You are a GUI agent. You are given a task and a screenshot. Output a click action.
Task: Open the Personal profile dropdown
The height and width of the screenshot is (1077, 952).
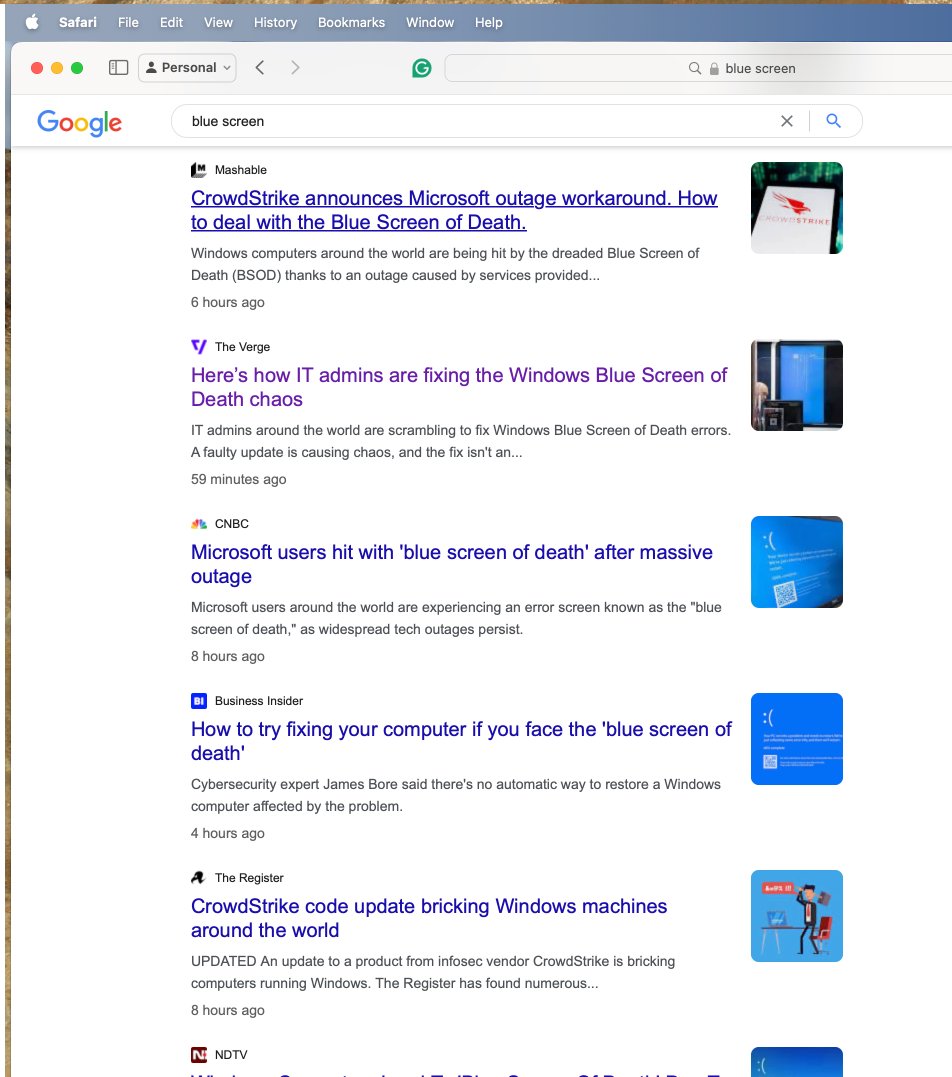(x=187, y=67)
